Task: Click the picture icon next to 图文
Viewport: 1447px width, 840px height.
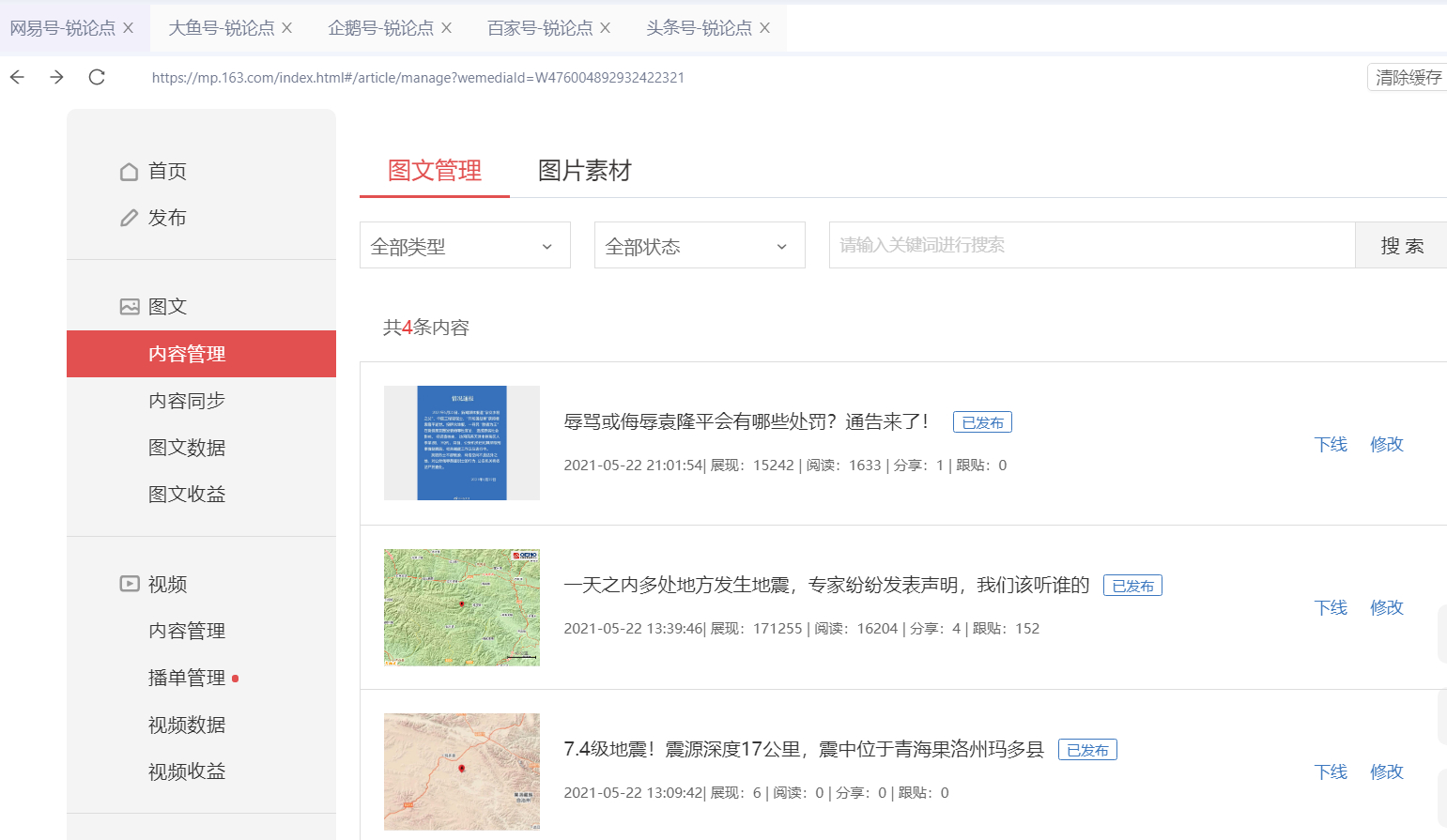Action: 129,306
